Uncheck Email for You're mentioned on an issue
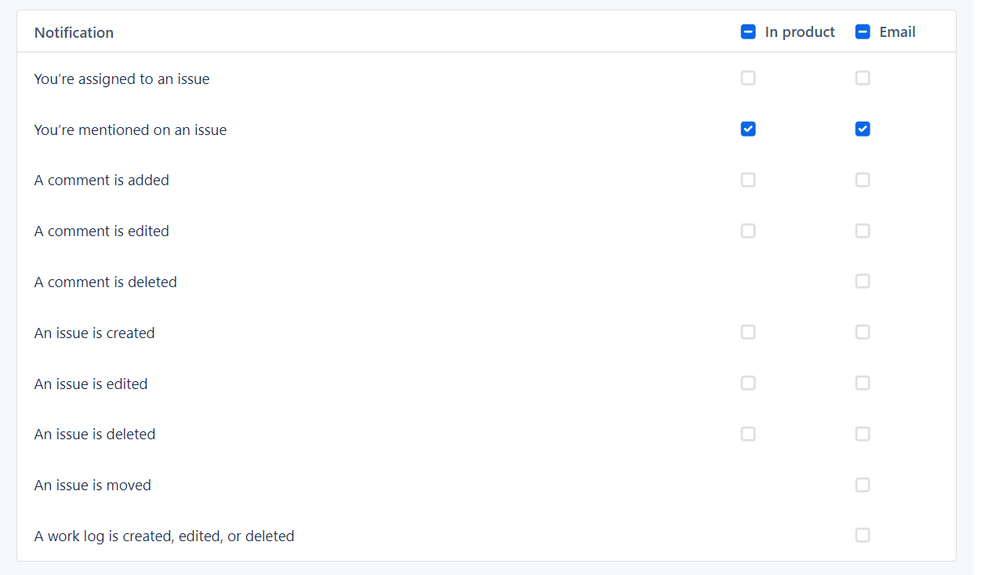999x575 pixels. click(x=863, y=129)
